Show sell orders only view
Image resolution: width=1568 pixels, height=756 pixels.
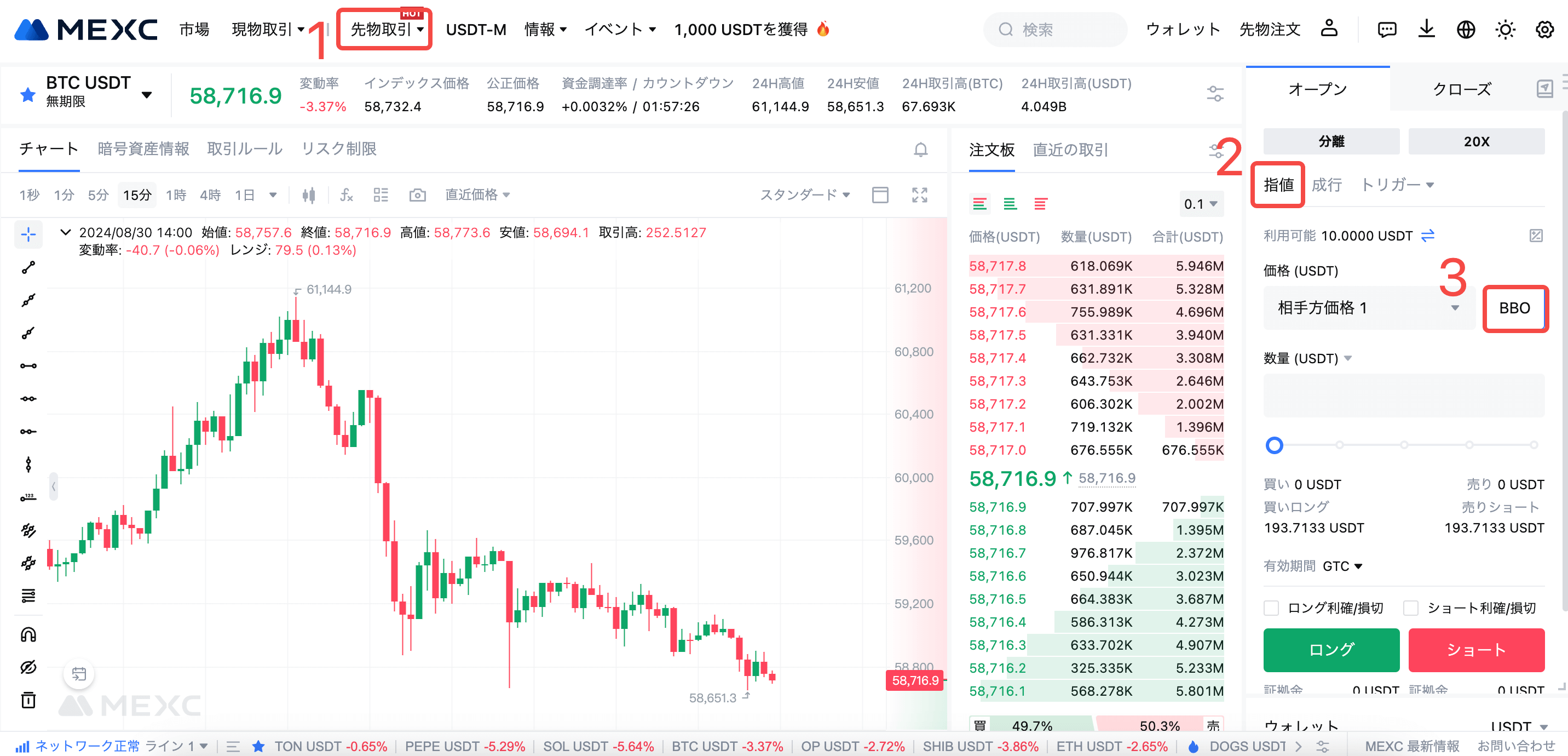pyautogui.click(x=1040, y=204)
